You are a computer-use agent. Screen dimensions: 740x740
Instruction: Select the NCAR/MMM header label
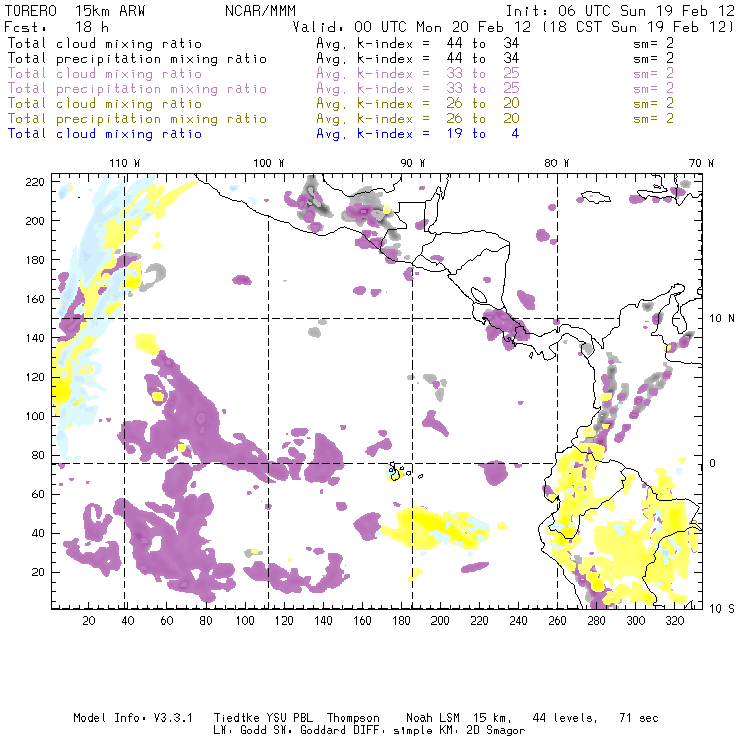click(x=256, y=10)
